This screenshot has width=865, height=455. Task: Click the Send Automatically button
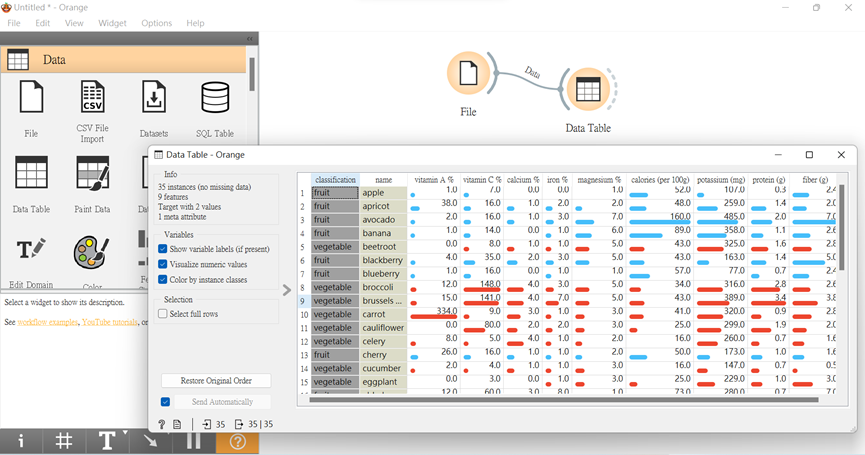(222, 402)
